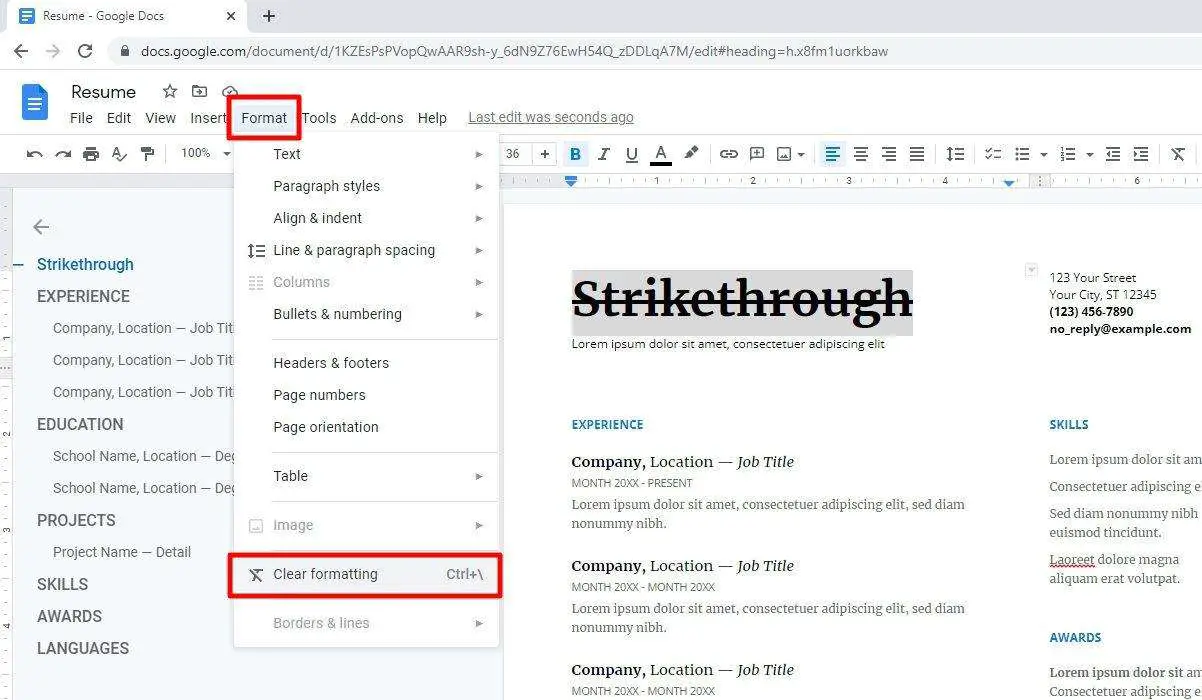Check the cloud save status icon
The image size is (1202, 700).
click(x=230, y=91)
